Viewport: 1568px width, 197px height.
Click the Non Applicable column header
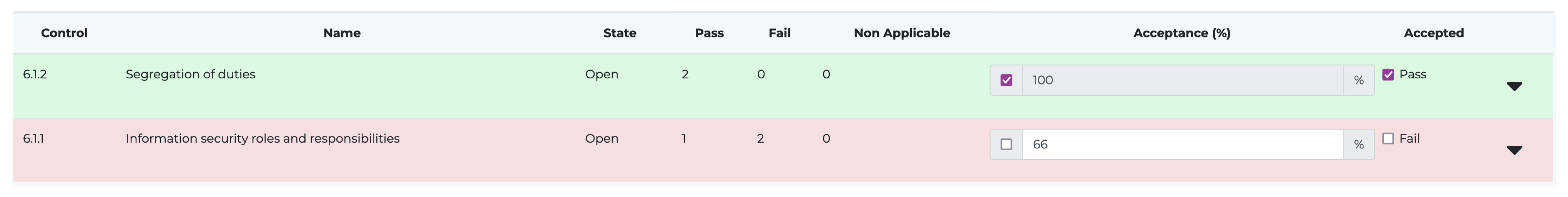[x=901, y=33]
